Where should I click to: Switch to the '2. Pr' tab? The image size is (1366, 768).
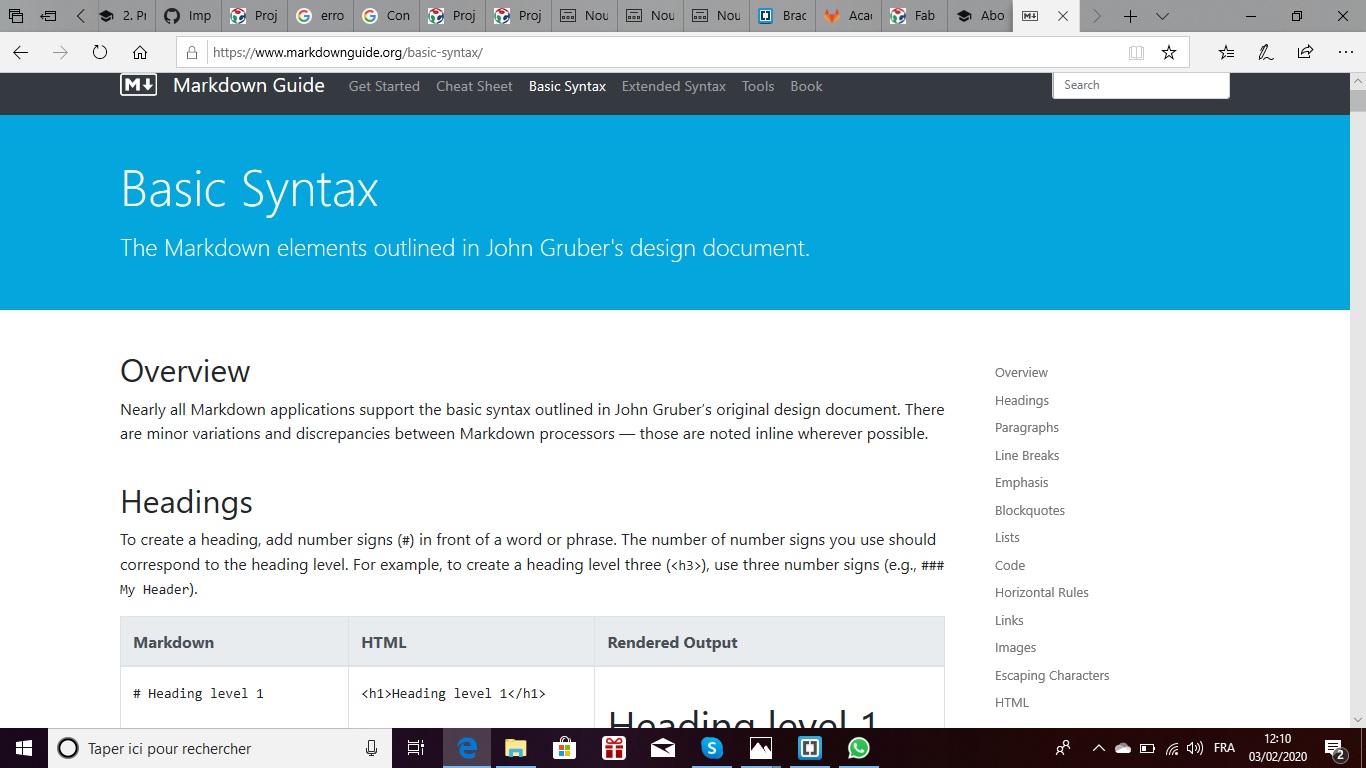tap(123, 16)
